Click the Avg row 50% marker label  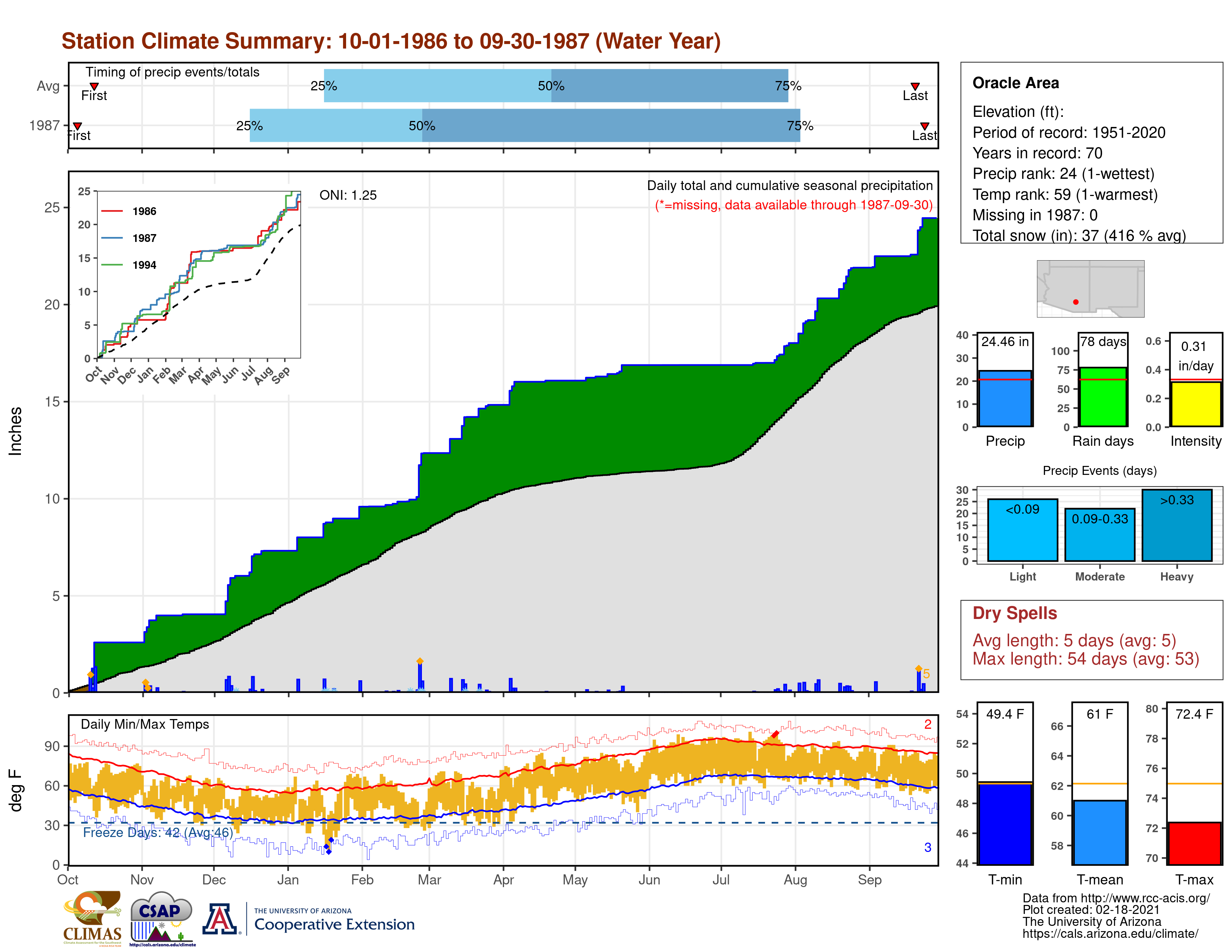(551, 86)
